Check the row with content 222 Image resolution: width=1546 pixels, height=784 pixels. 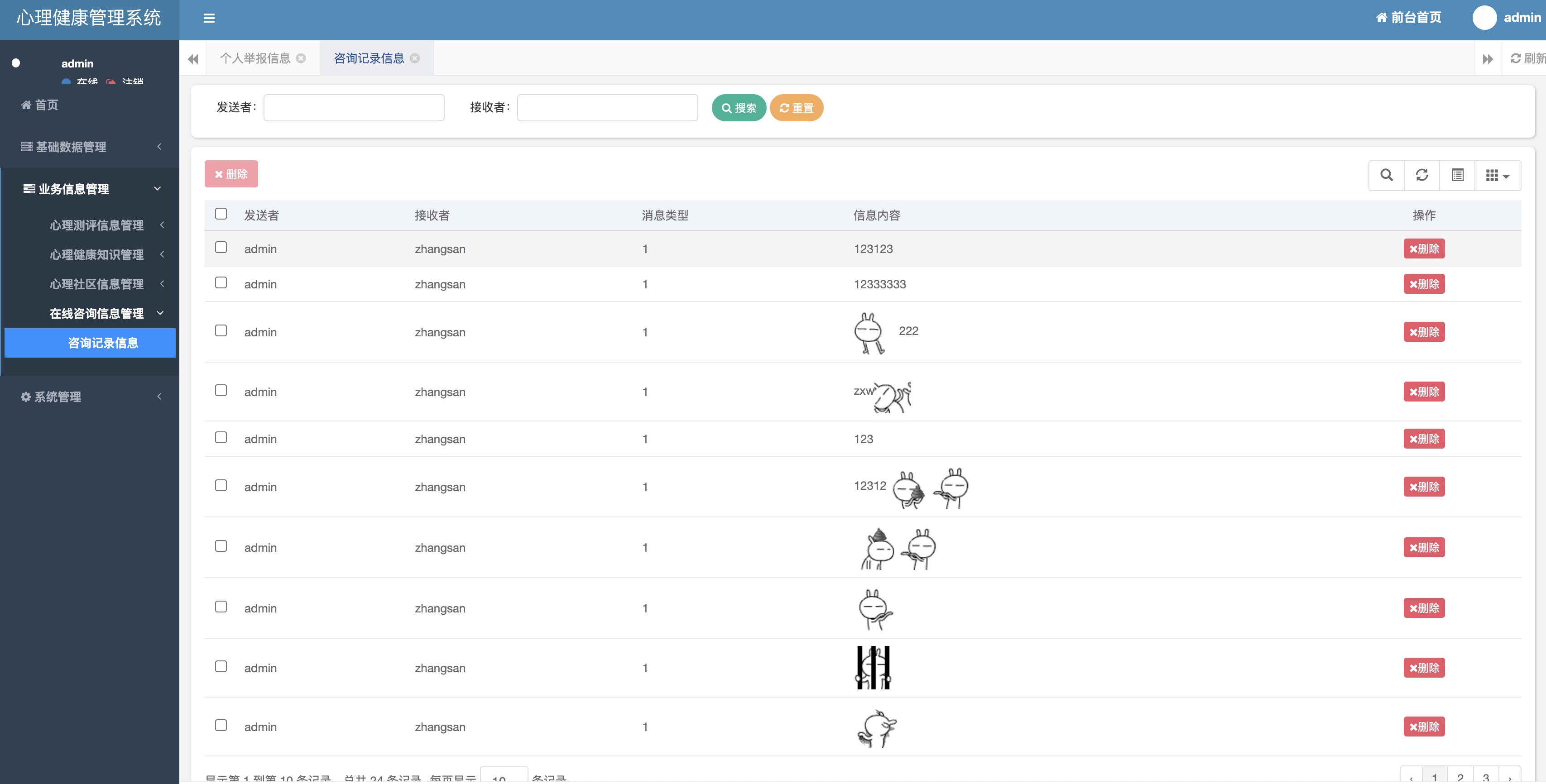[221, 330]
